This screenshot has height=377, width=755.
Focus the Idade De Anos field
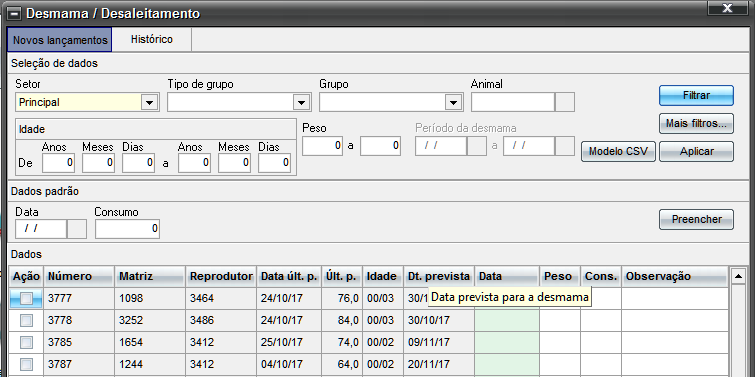coord(58,163)
